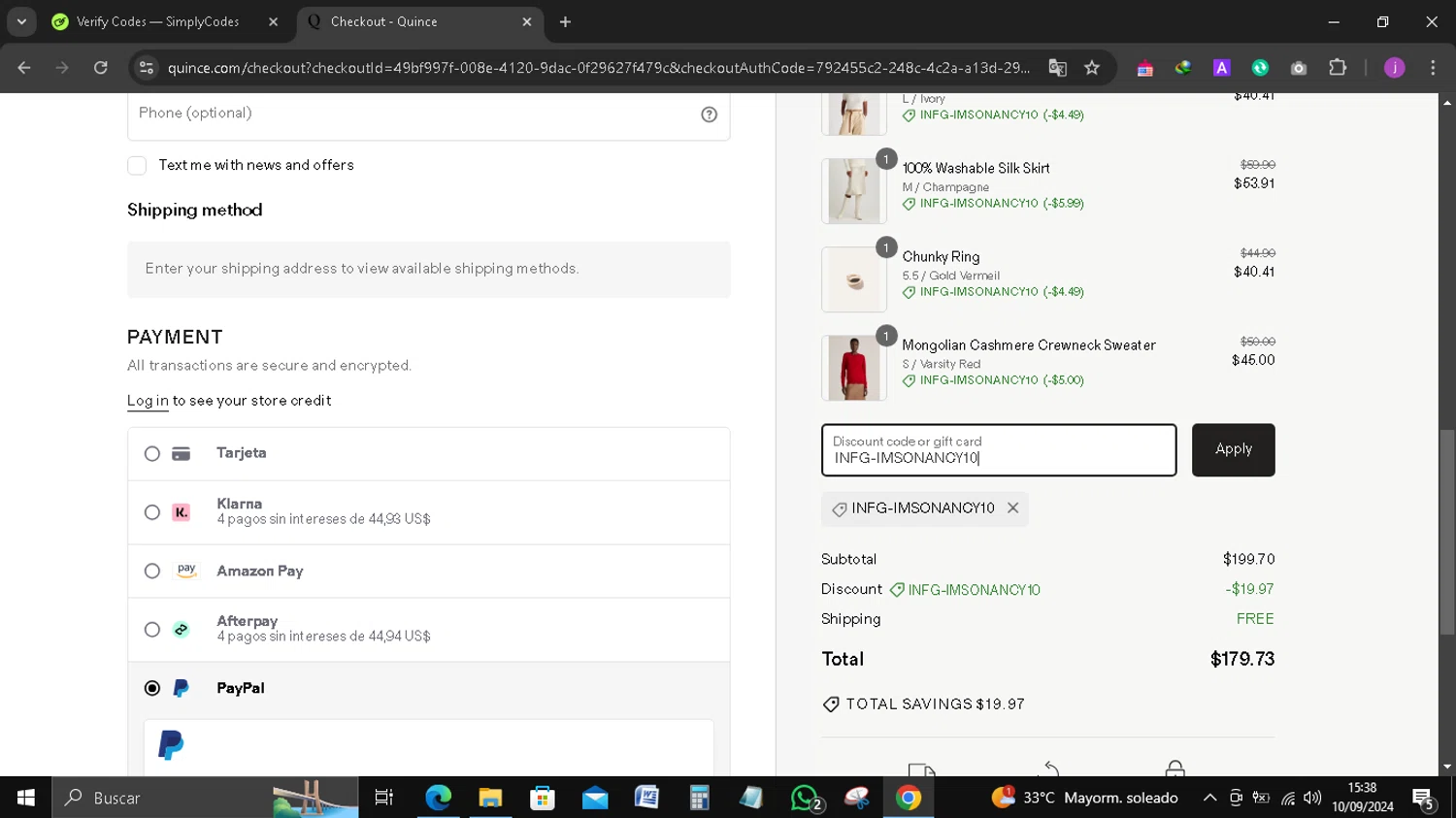Launch Microsoft Edge from the taskbar

(x=439, y=798)
